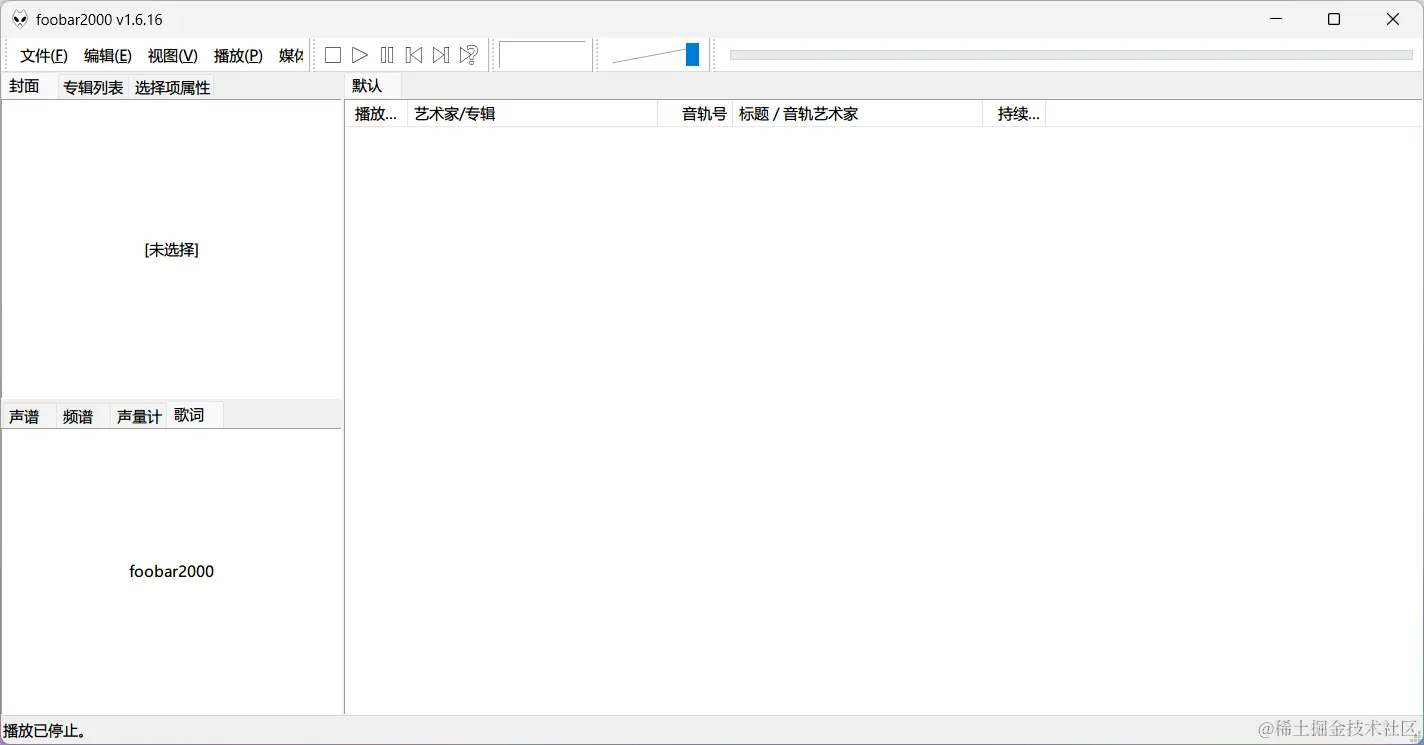Open the 文件 menu
The height and width of the screenshot is (745, 1424).
pyautogui.click(x=43, y=56)
